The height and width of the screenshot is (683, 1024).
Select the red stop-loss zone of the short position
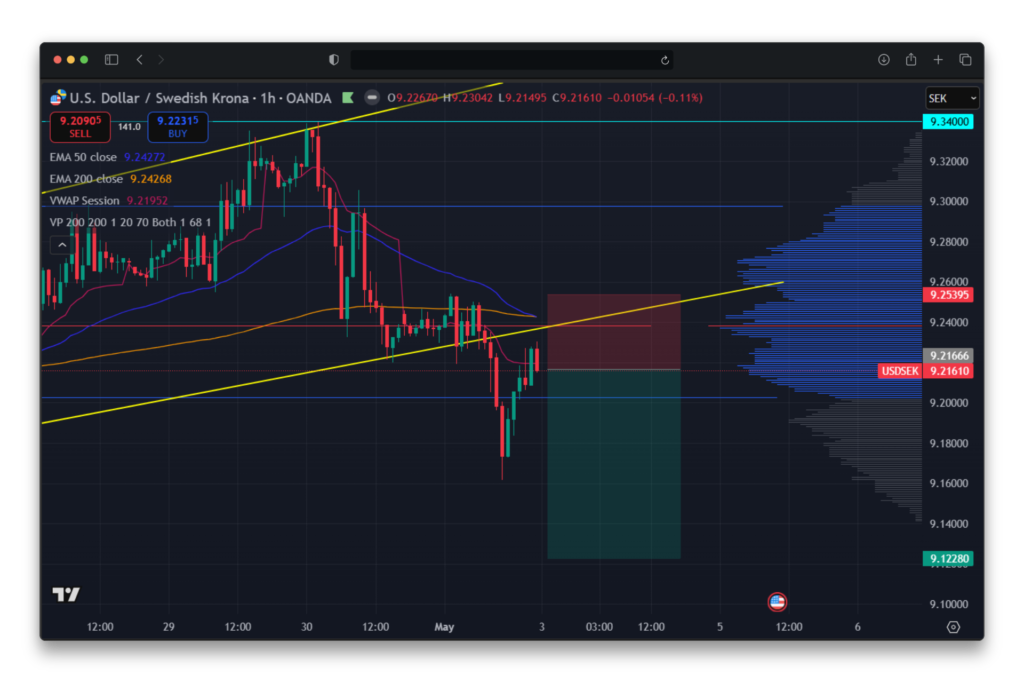click(x=614, y=332)
